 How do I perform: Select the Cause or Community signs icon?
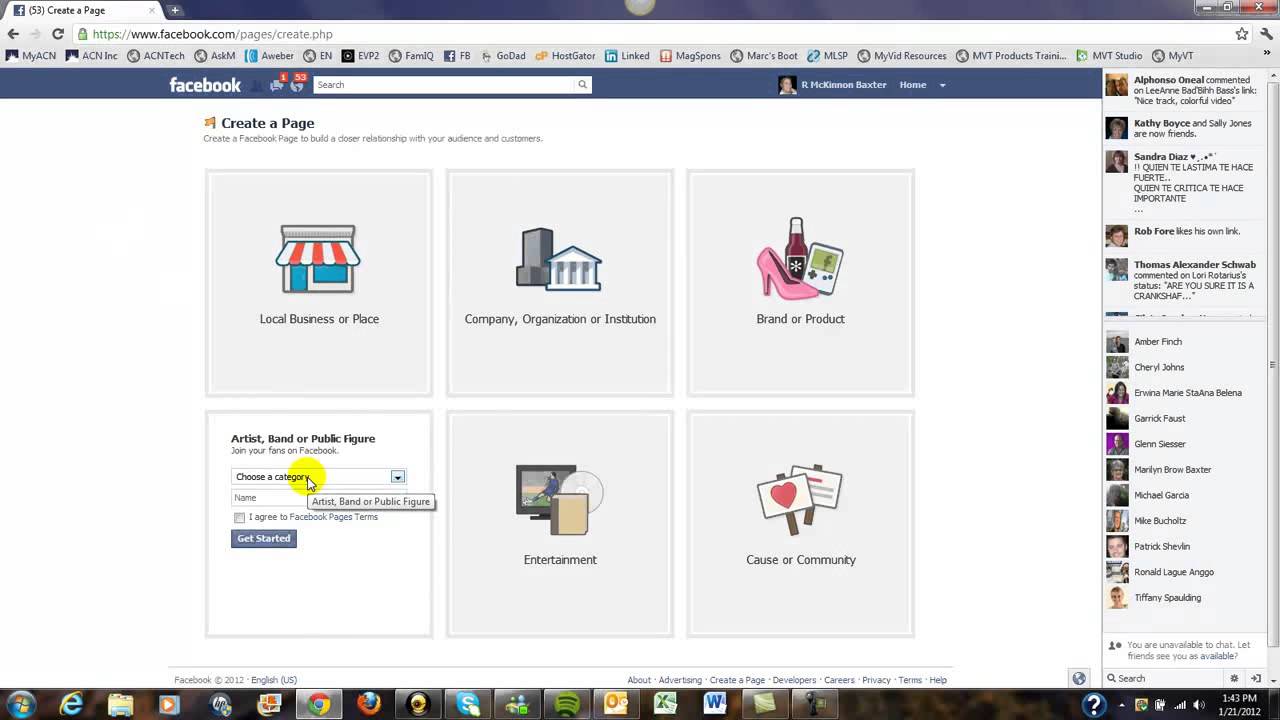click(800, 500)
